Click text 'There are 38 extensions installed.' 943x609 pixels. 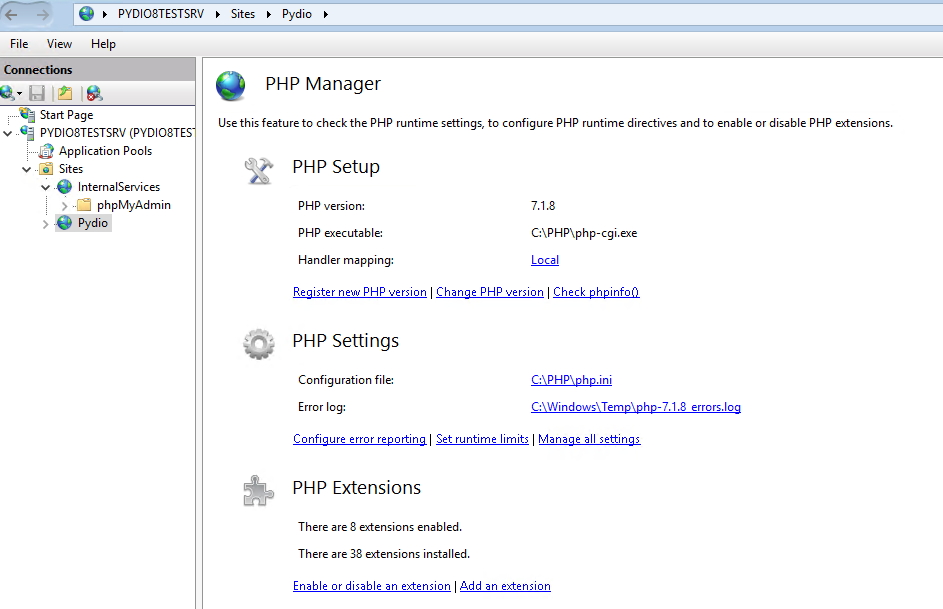(x=384, y=554)
